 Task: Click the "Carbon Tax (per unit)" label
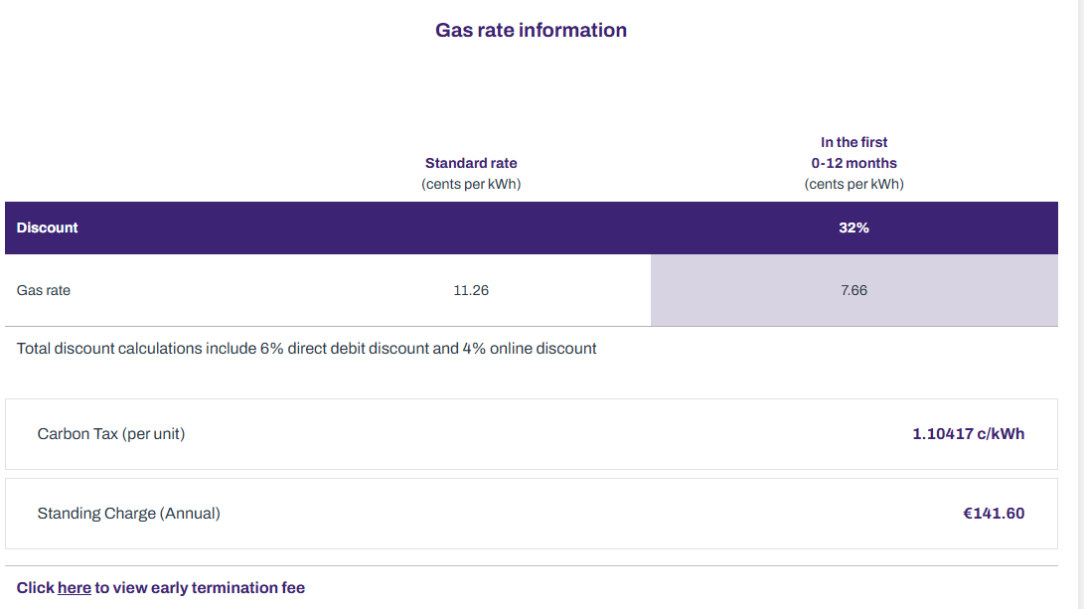coord(111,434)
